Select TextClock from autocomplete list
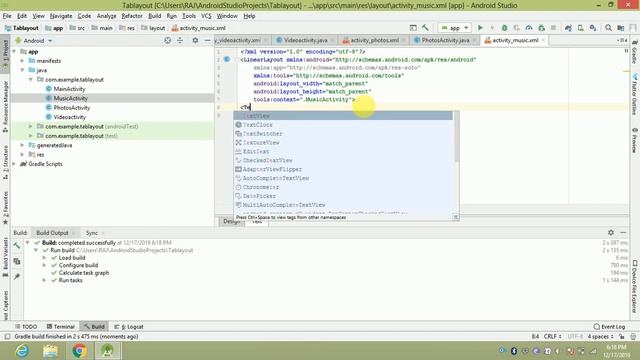Screen dimensions: 640x360 (x=343, y=125)
